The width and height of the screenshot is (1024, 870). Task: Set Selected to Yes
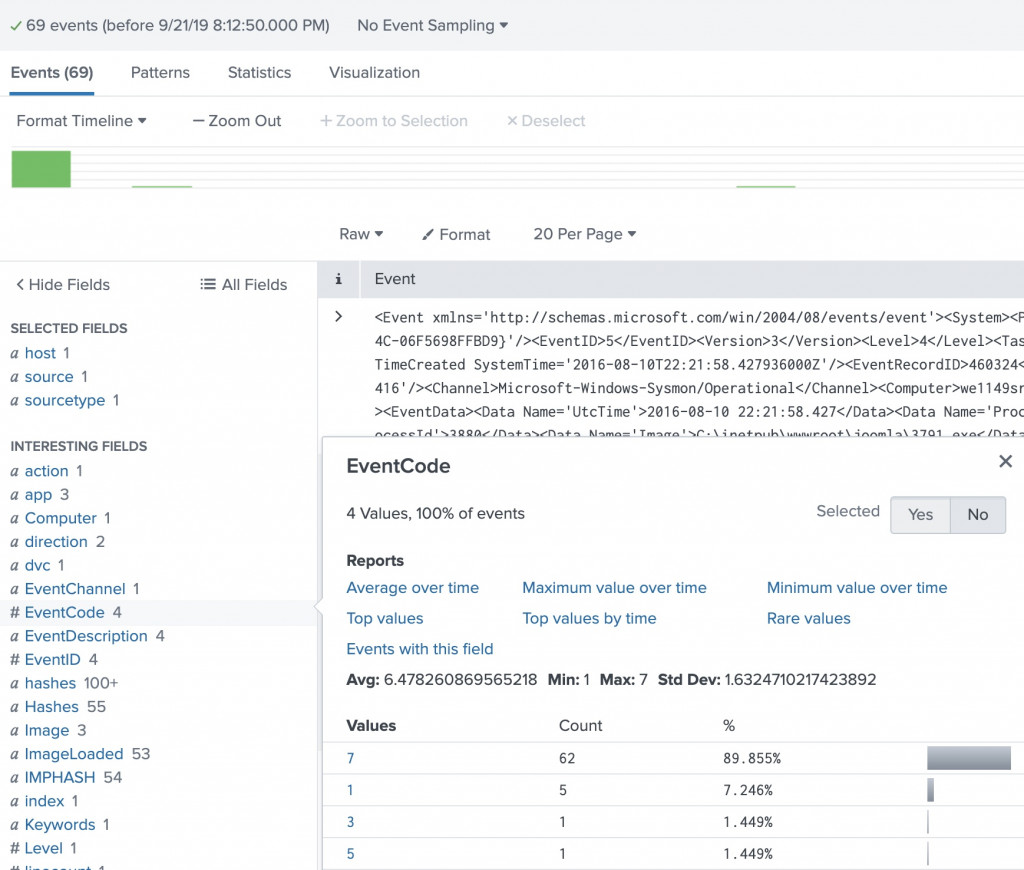coord(920,514)
